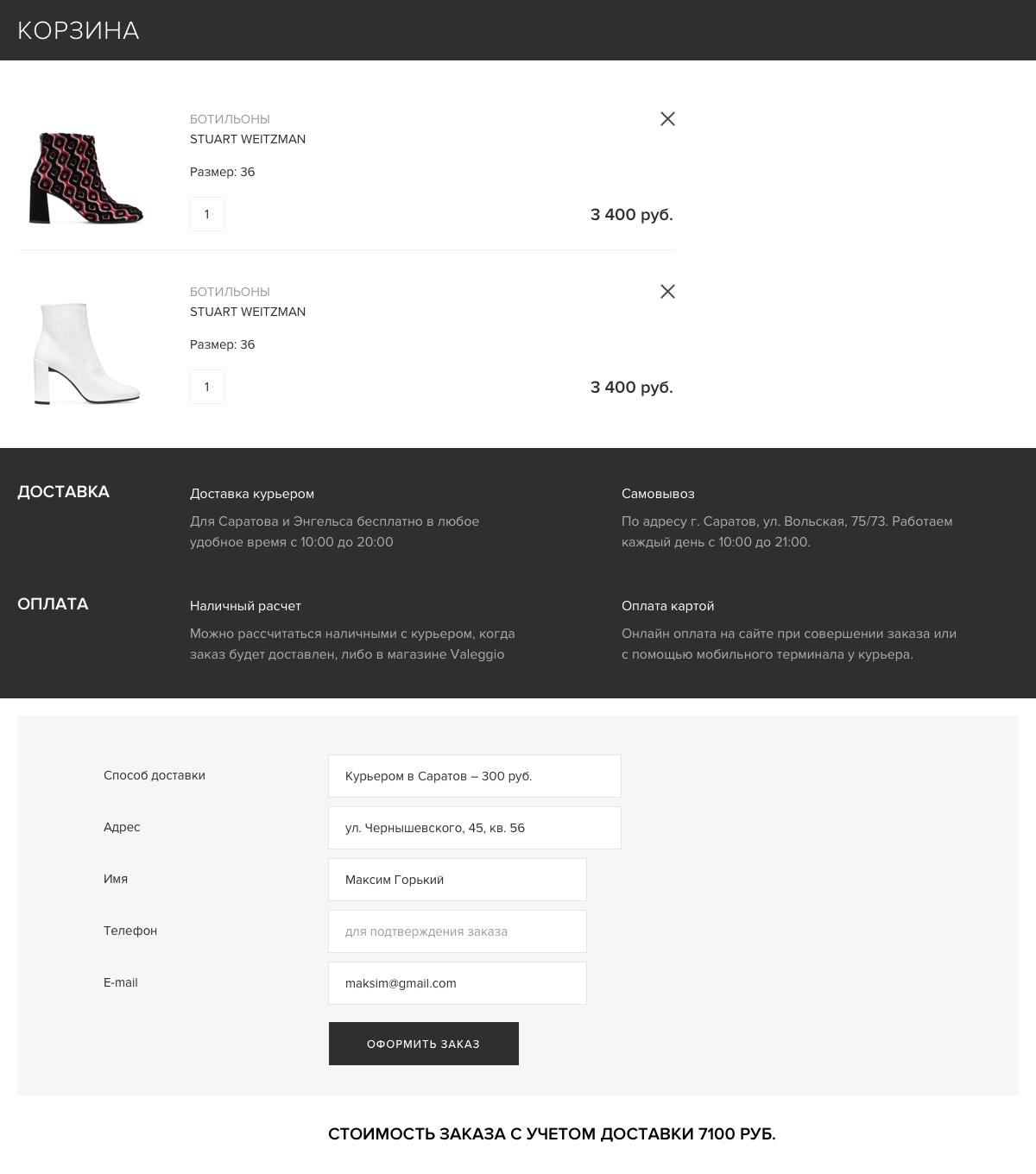The height and width of the screenshot is (1174, 1036).
Task: Click the name field Максим Горький
Action: 457,880
